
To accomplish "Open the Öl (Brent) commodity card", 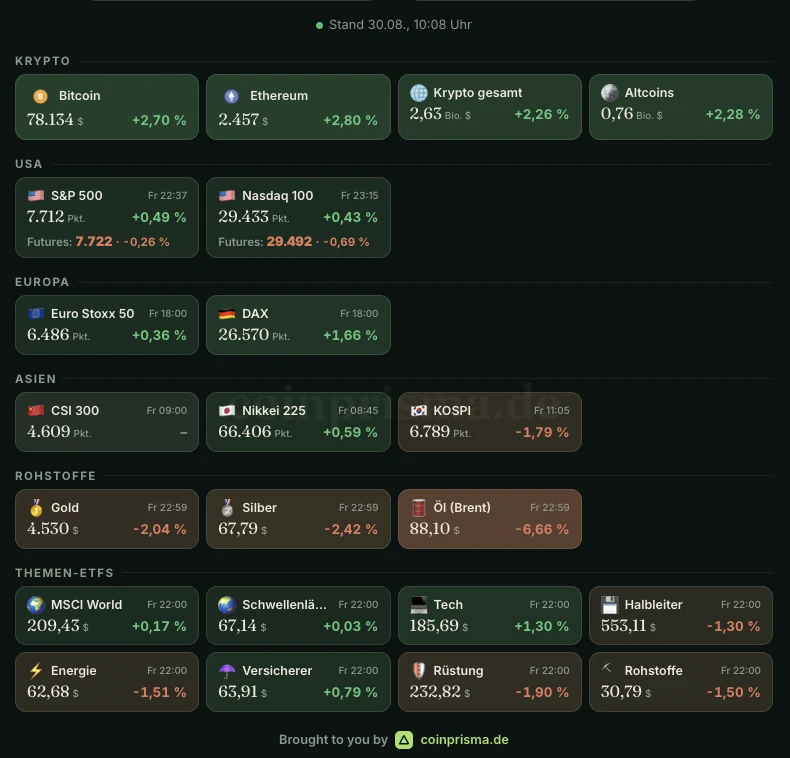I will point(490,519).
